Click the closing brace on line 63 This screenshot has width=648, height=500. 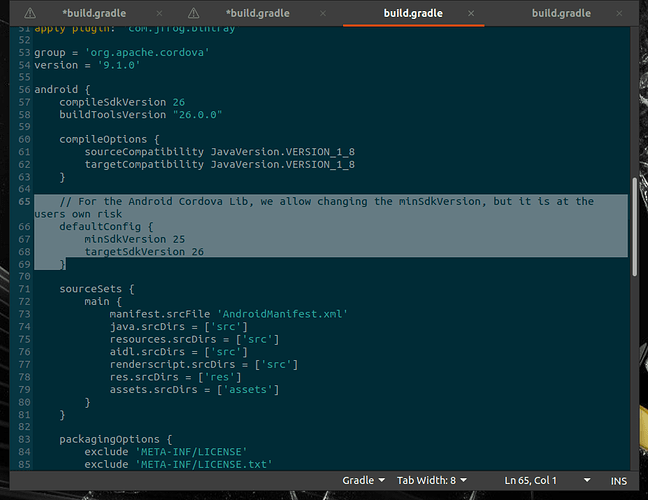click(x=62, y=177)
